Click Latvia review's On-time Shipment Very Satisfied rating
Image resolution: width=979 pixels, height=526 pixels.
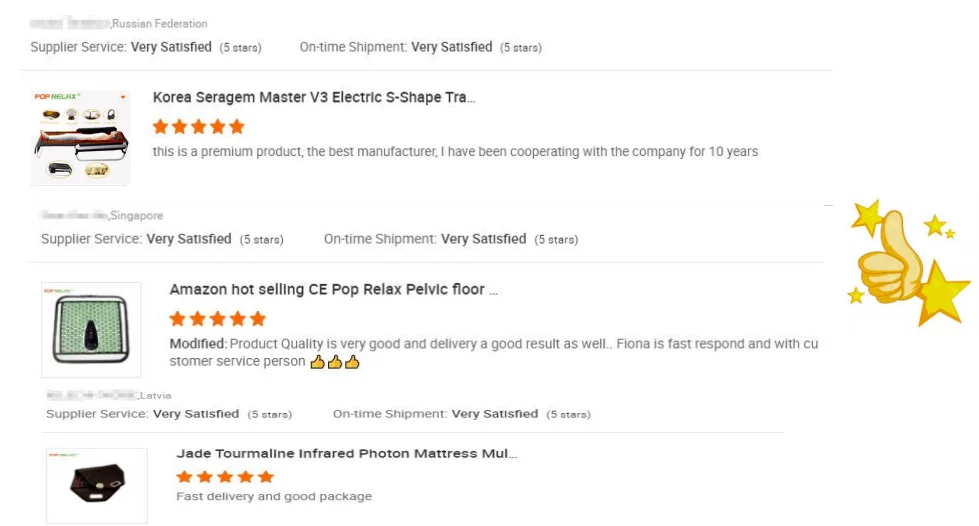click(494, 414)
